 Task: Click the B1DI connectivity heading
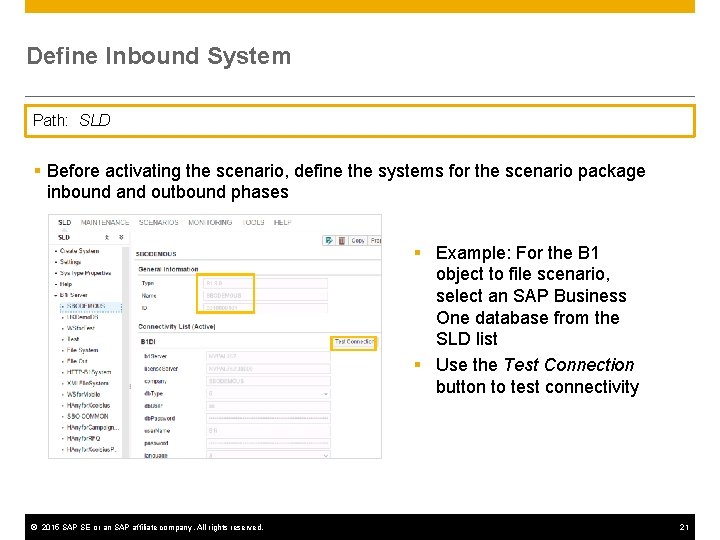(148, 342)
